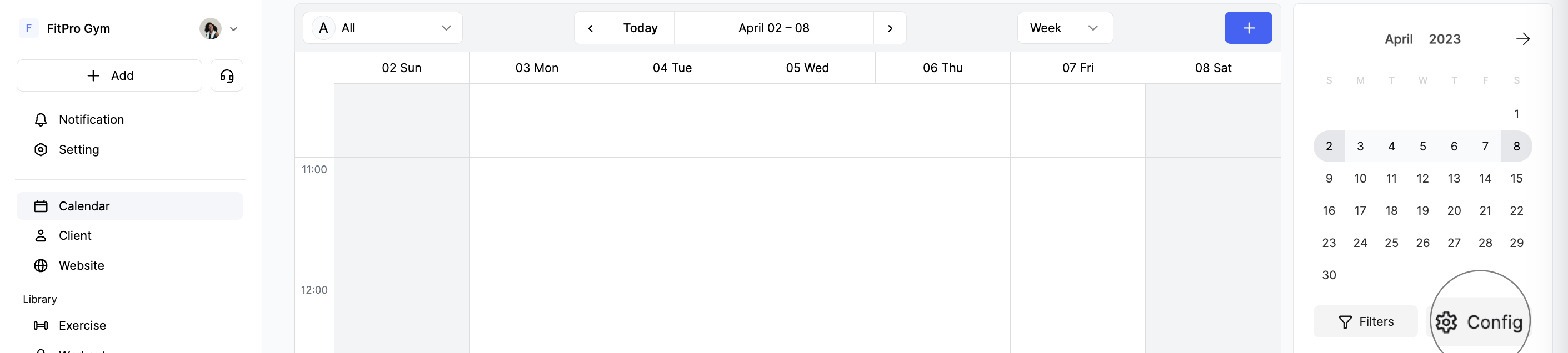
Task: Select April 30 in the mini calendar
Action: (x=1329, y=275)
